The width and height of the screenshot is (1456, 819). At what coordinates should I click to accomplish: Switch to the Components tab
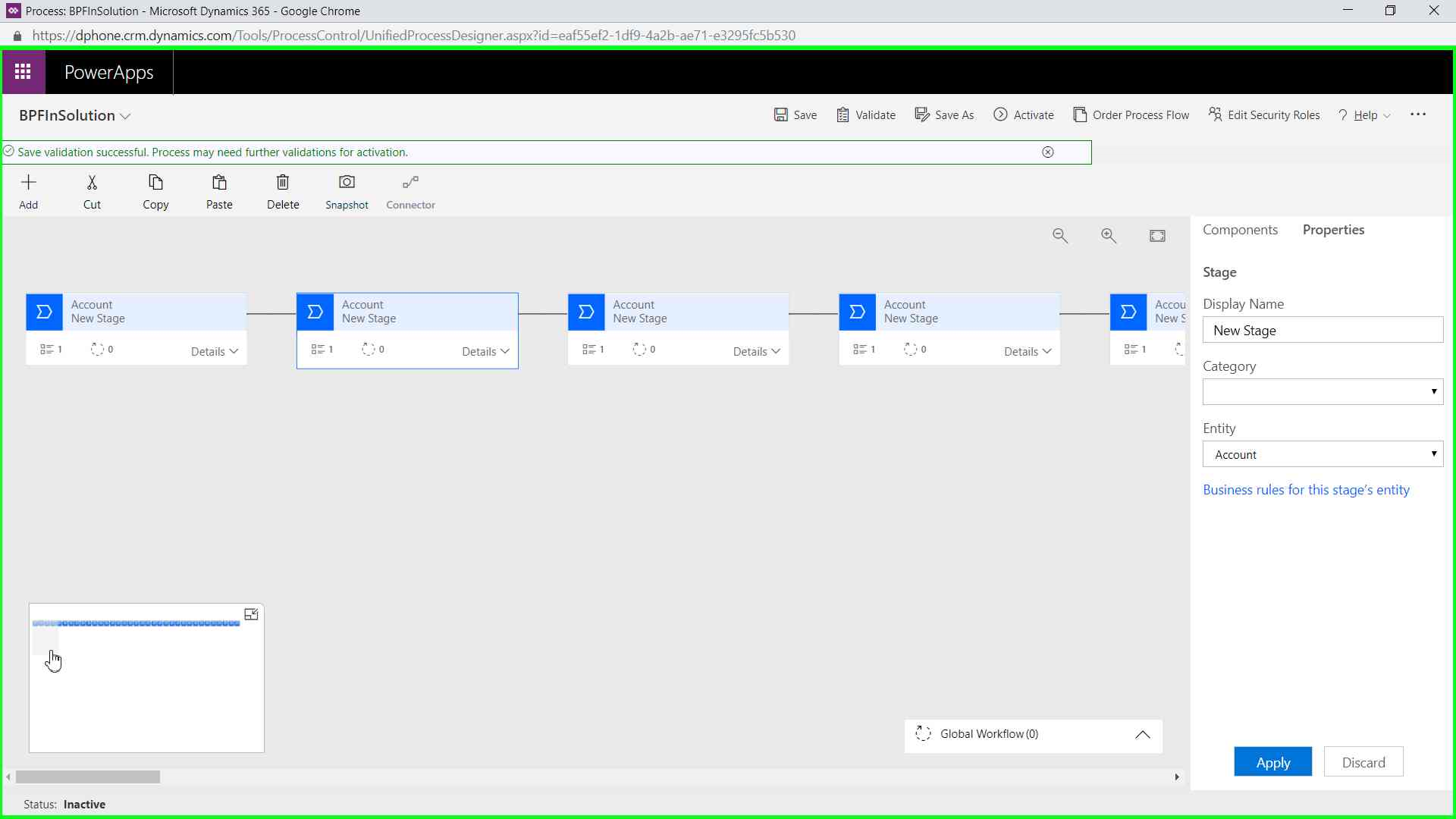point(1240,230)
